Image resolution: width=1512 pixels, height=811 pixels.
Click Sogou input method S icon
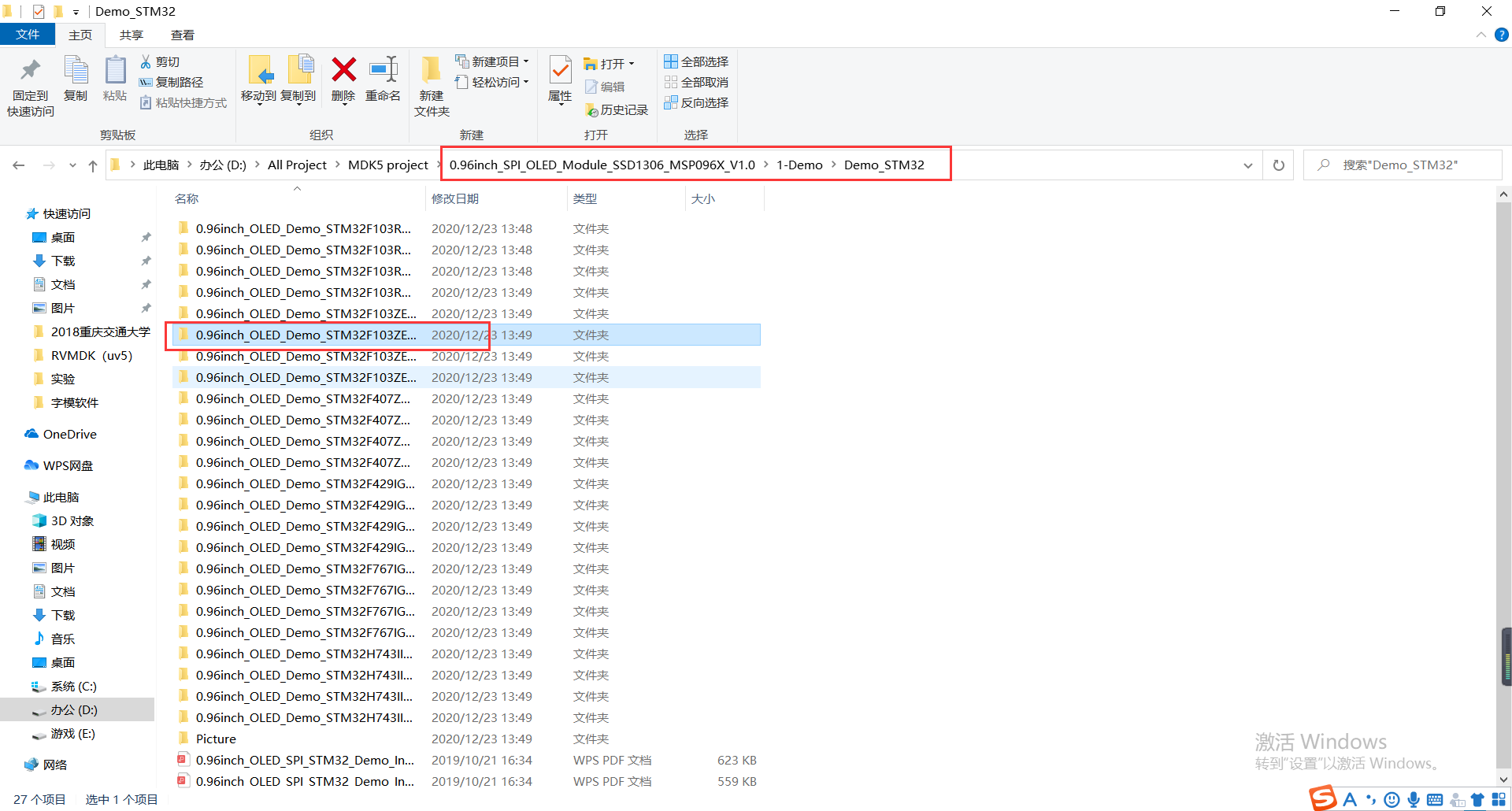(x=1323, y=798)
